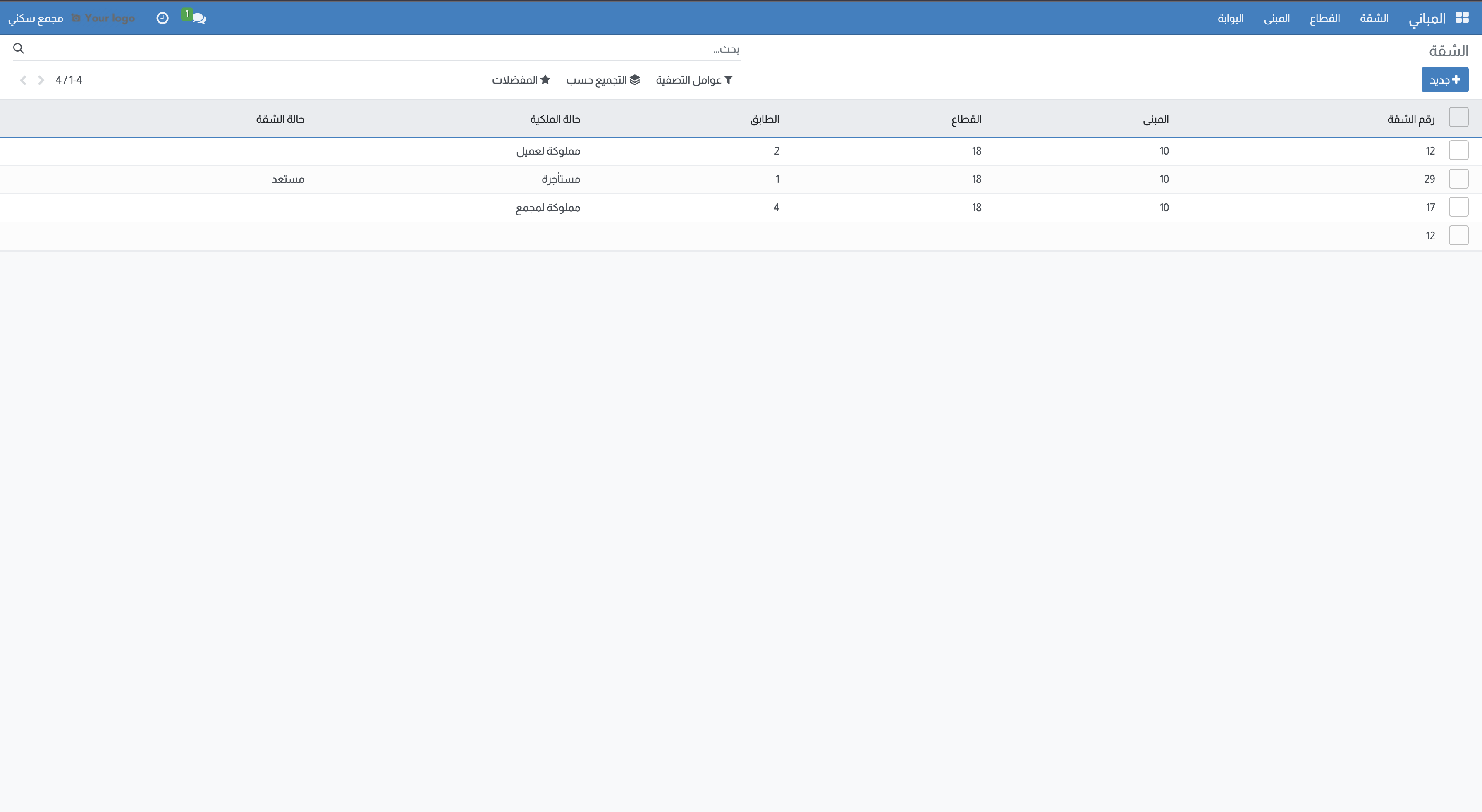Sort by القطاع column header
Viewport: 1482px width, 812px height.
(x=966, y=119)
